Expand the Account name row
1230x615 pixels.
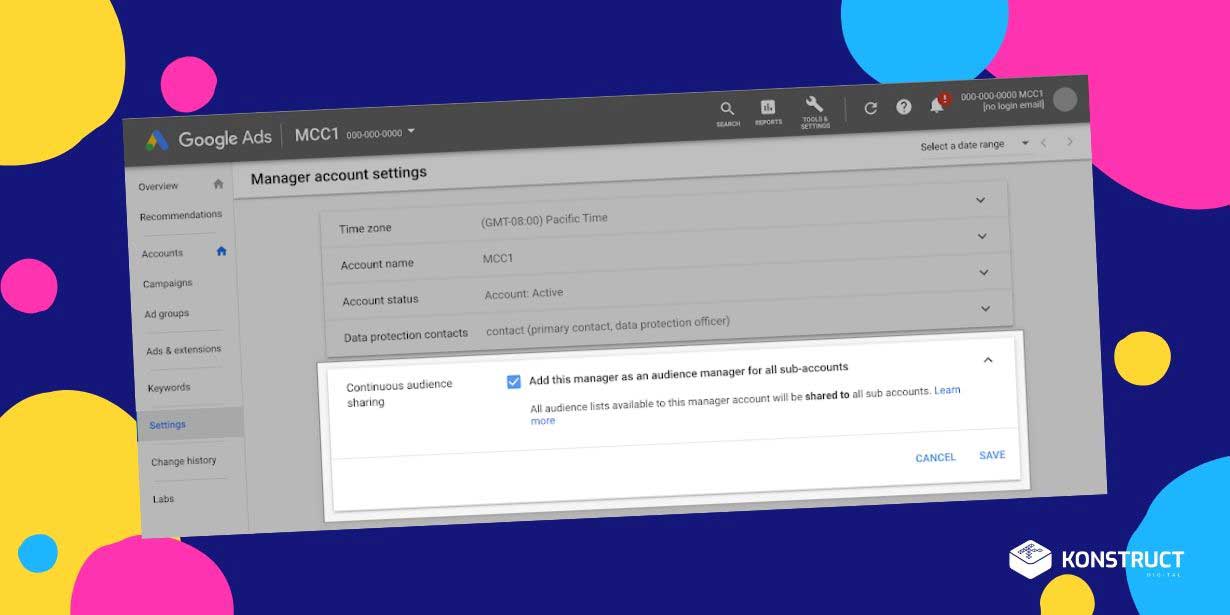[982, 236]
